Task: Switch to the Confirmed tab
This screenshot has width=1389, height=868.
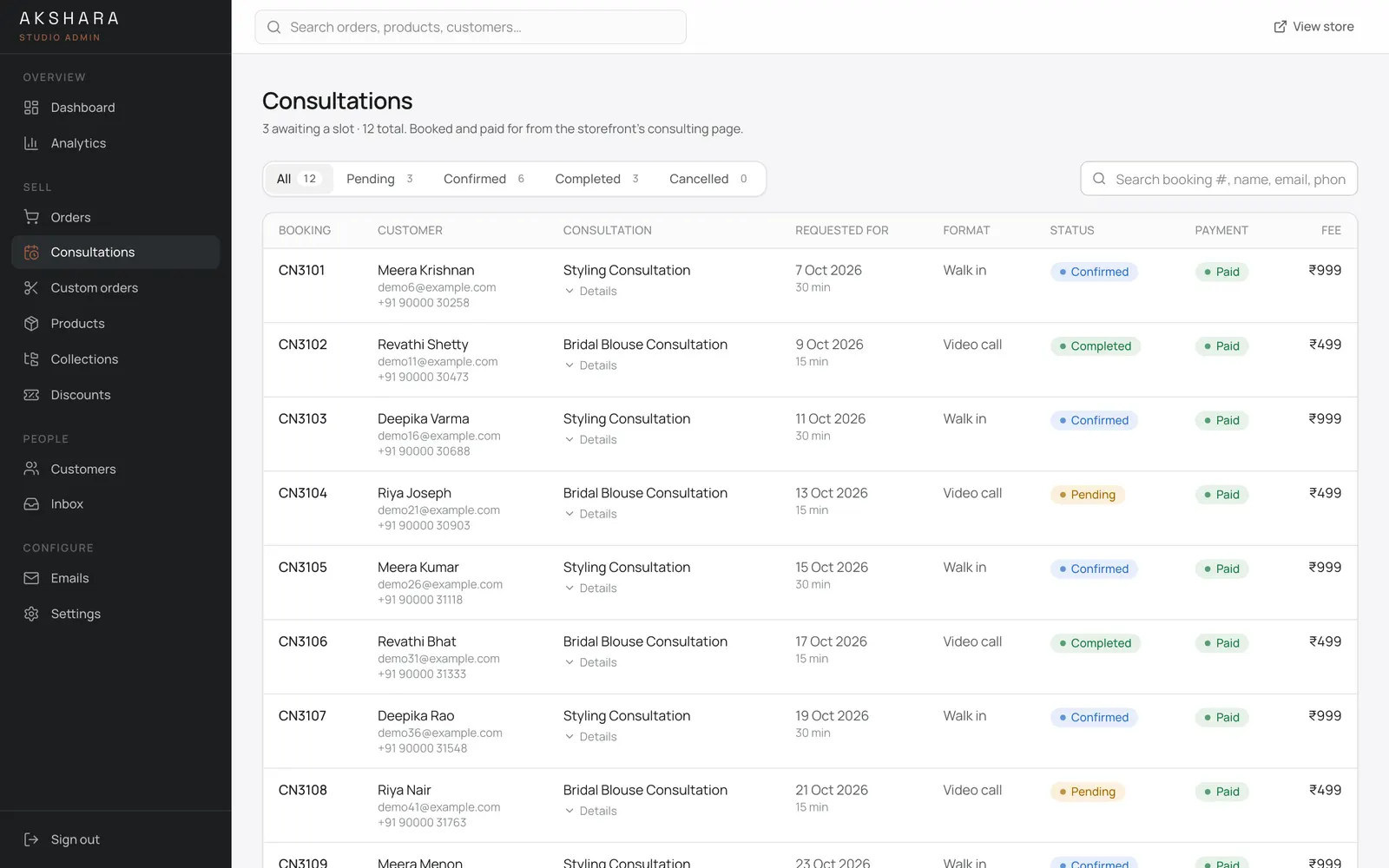Action: click(484, 179)
